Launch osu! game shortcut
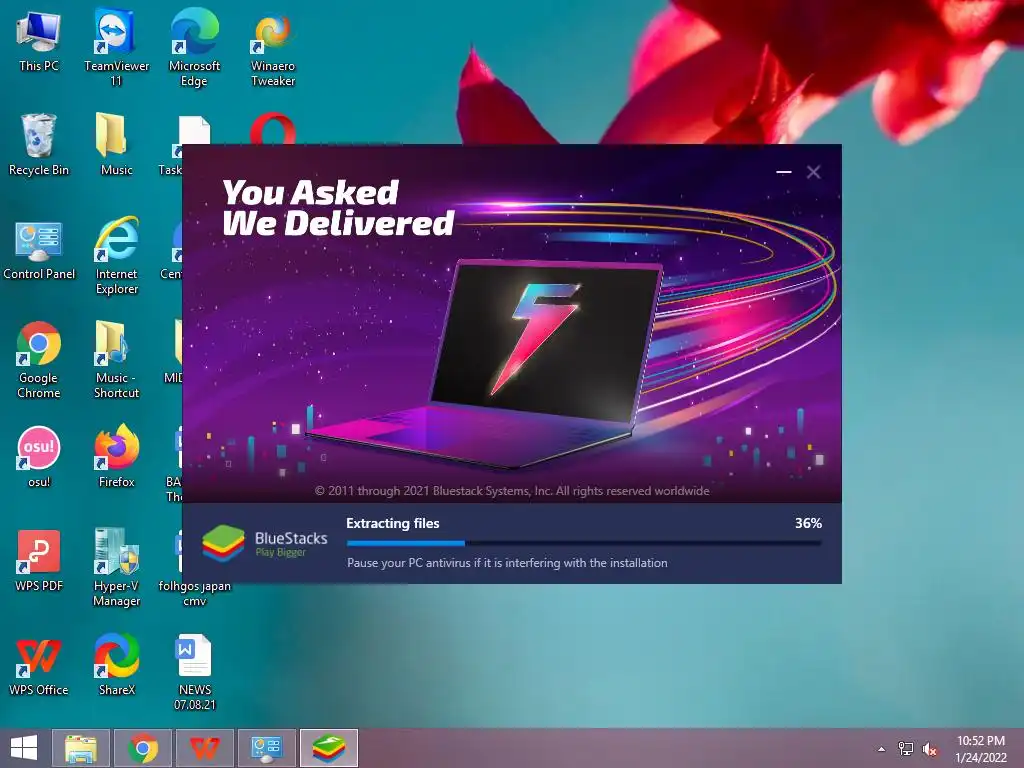Screen dimensions: 1024x768 39,456
